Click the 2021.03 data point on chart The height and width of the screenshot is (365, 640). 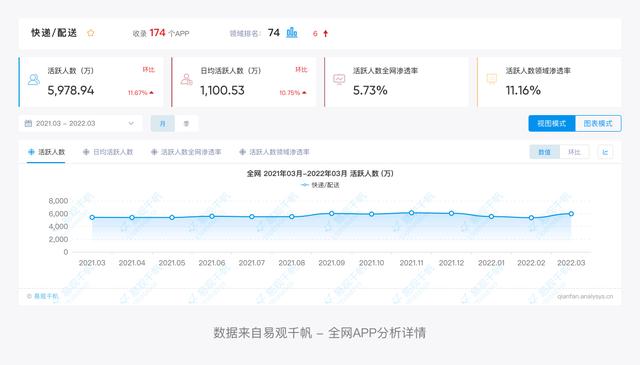92,218
